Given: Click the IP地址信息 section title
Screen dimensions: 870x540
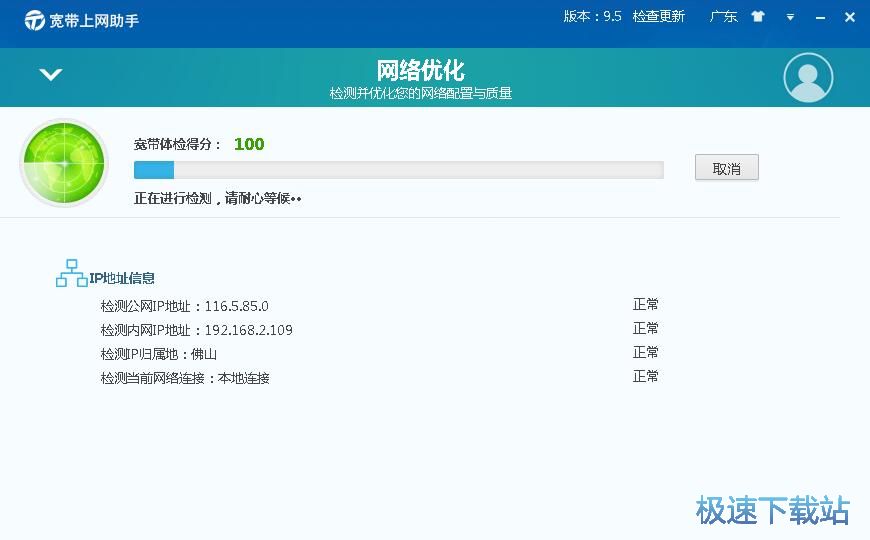Looking at the screenshot, I should click(122, 278).
